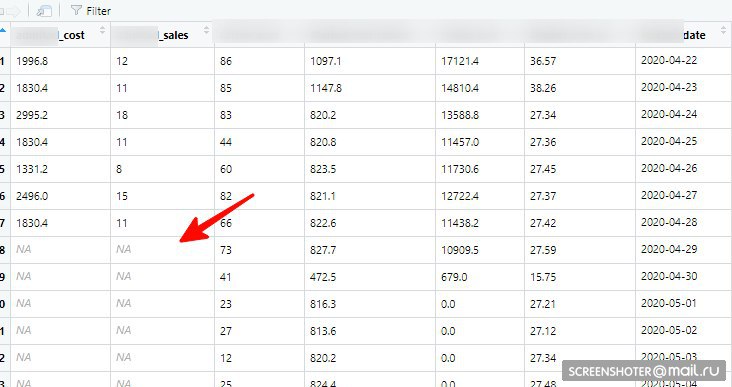Image resolution: width=732 pixels, height=387 pixels.
Task: Select cell value 820.8
Action: pos(323,142)
